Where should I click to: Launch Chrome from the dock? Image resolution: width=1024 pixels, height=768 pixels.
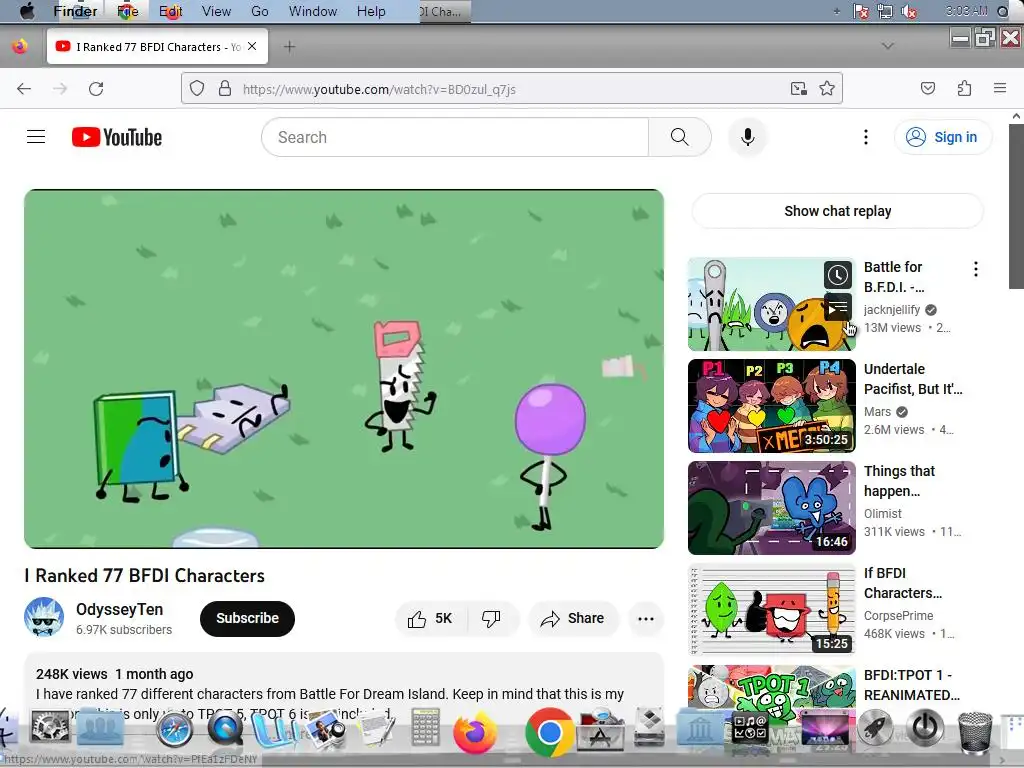tap(549, 732)
